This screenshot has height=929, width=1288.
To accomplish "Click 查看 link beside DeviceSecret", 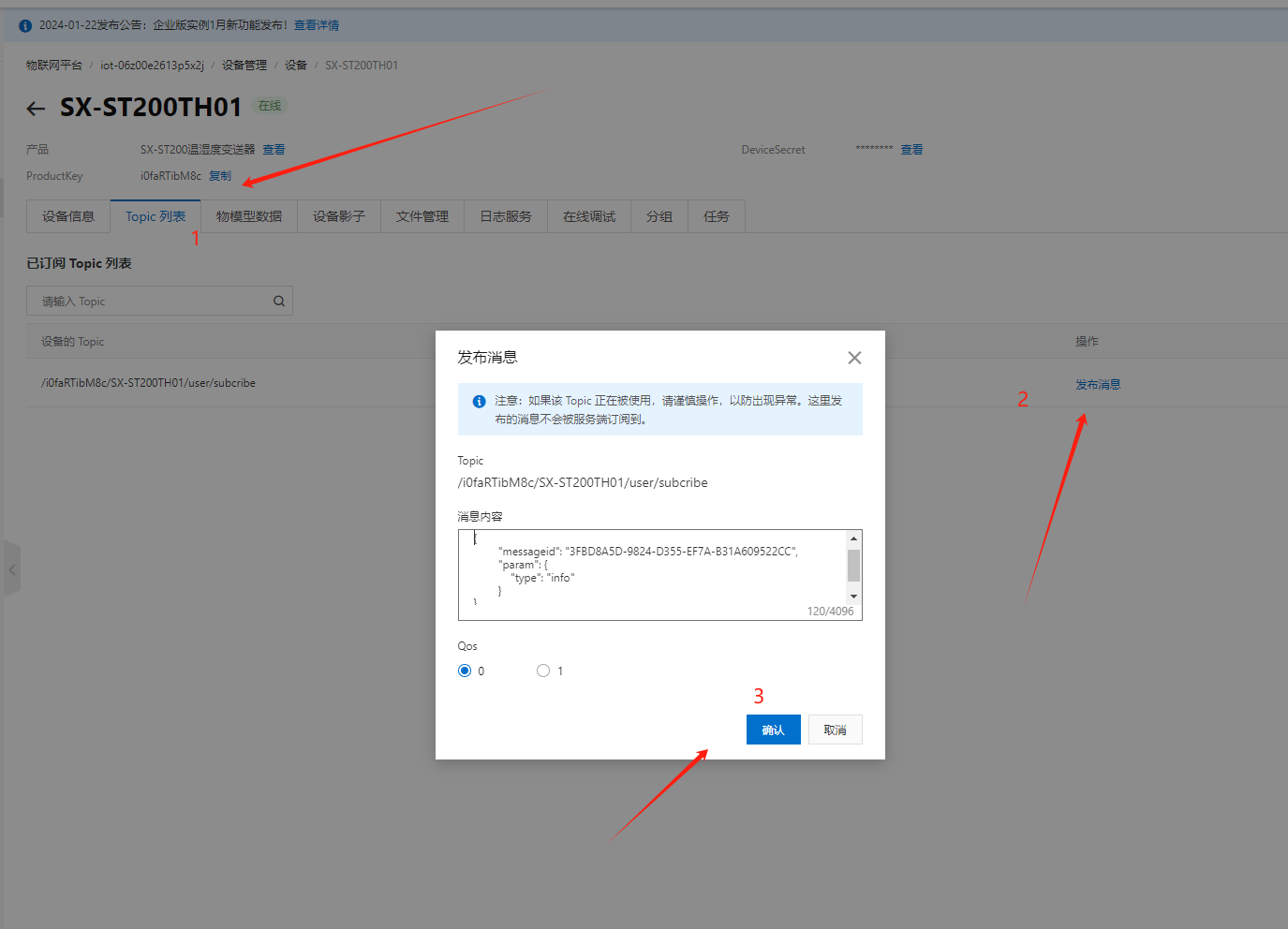I will (911, 150).
